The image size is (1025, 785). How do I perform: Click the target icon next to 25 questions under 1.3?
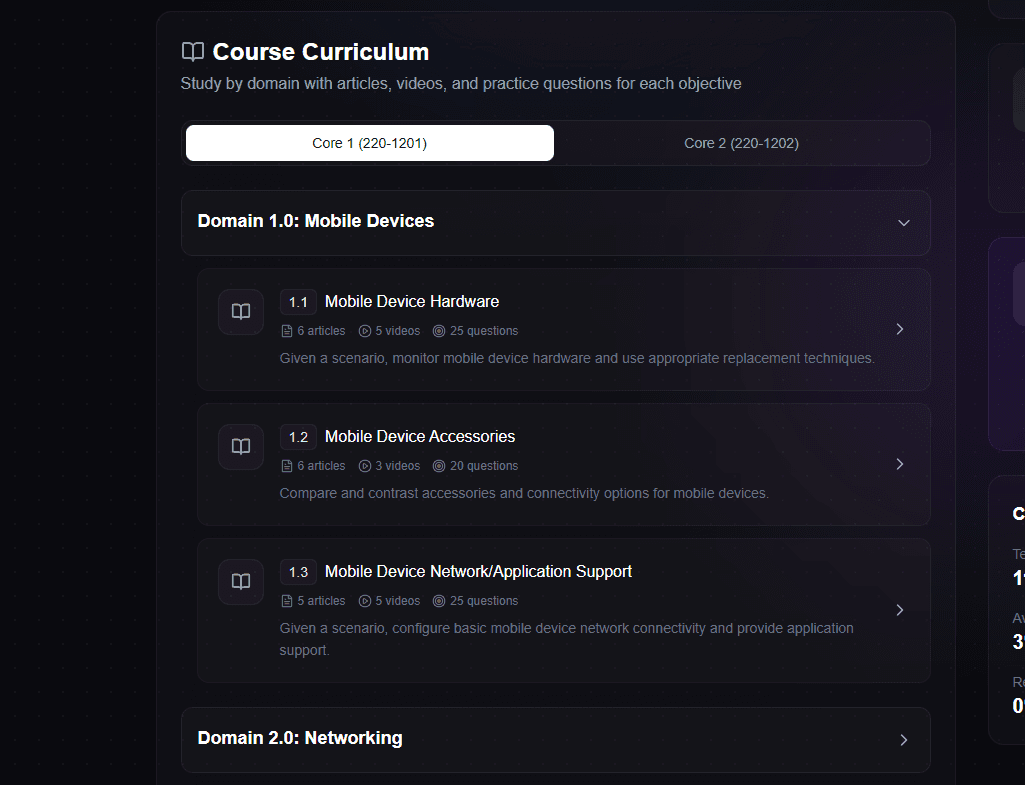tap(439, 600)
